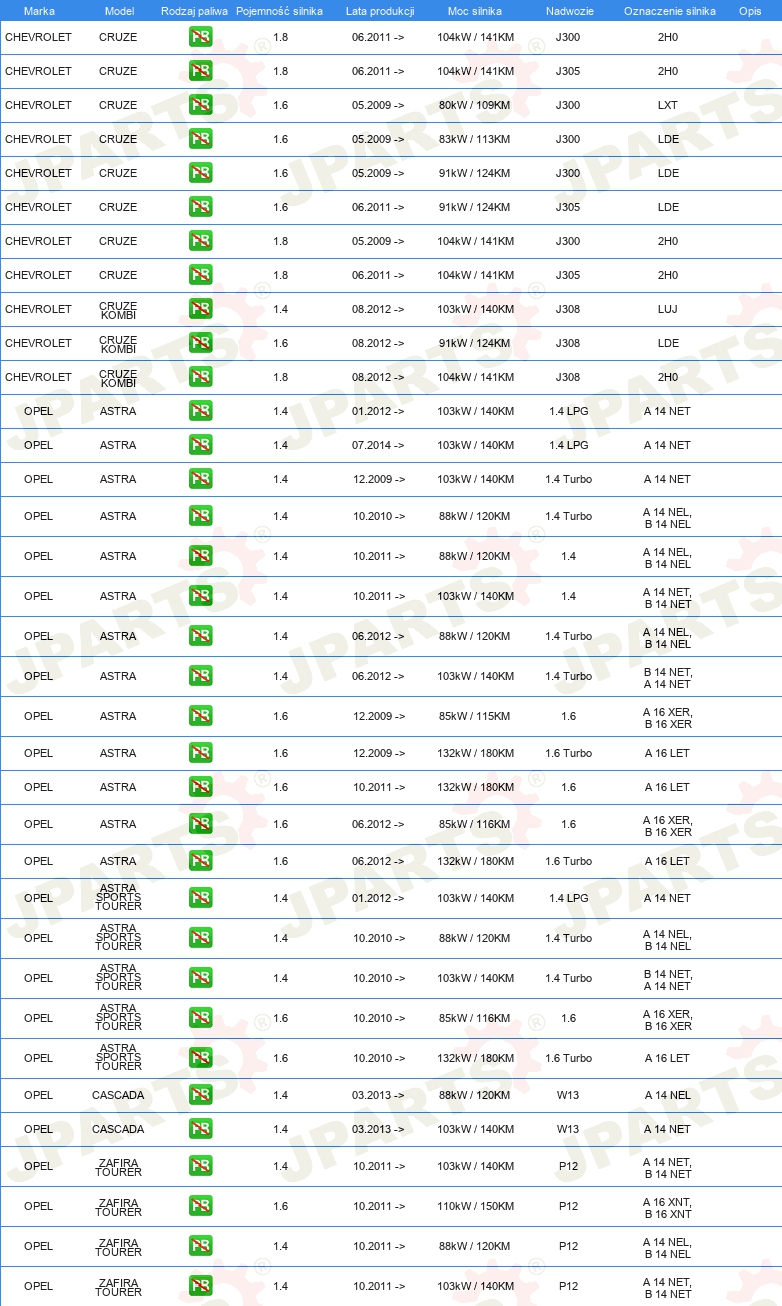Image resolution: width=782 pixels, height=1306 pixels.
Task: Click the unleaded fuel icon in the Cruze LXT row
Action: coord(200,105)
